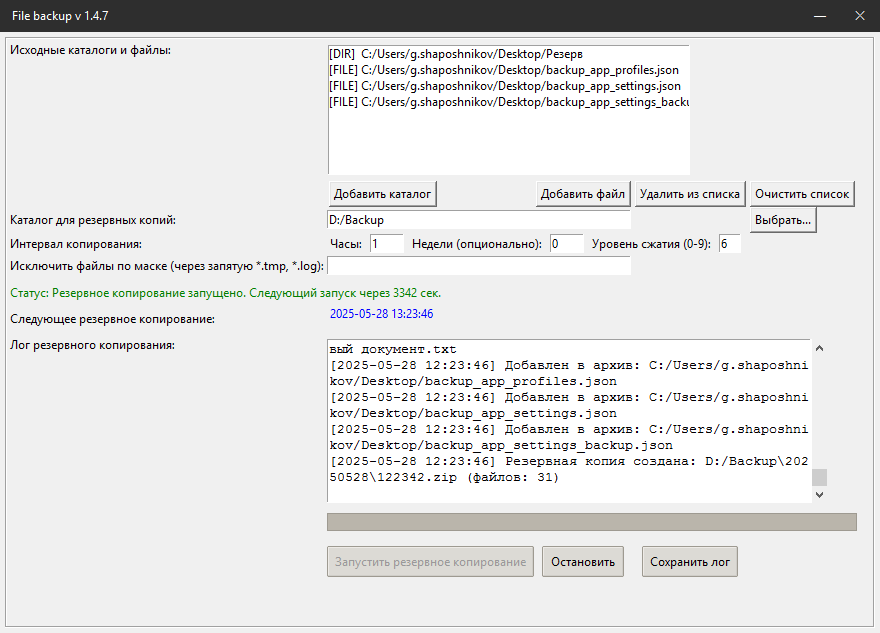Click the disabled Запустить резервное копирование button

(430, 562)
